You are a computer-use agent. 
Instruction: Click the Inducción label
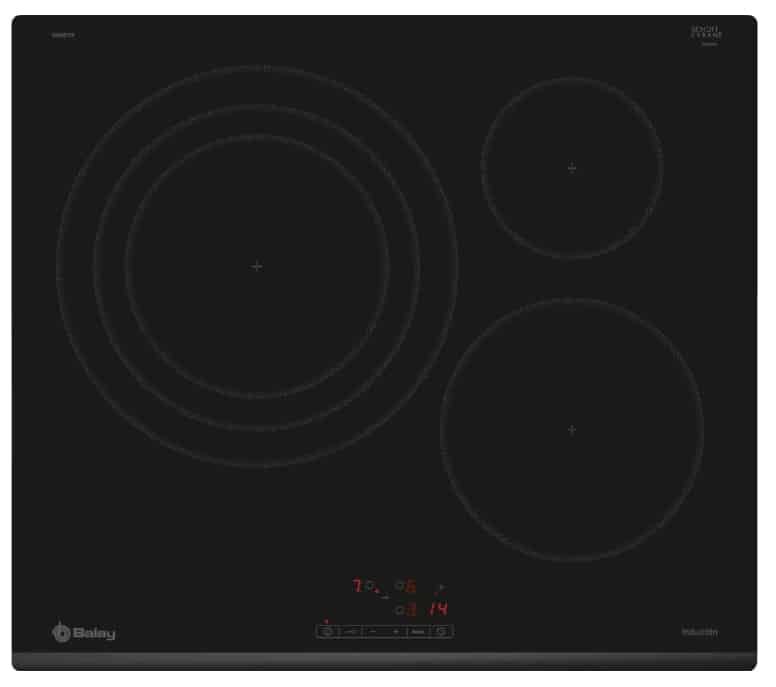coord(700,631)
